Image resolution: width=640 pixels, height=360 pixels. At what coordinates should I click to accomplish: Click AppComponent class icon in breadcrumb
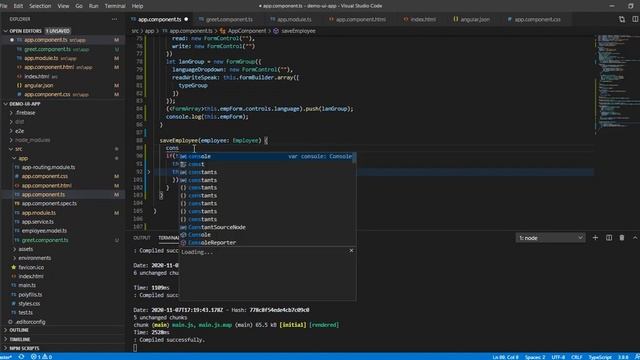click(222, 31)
